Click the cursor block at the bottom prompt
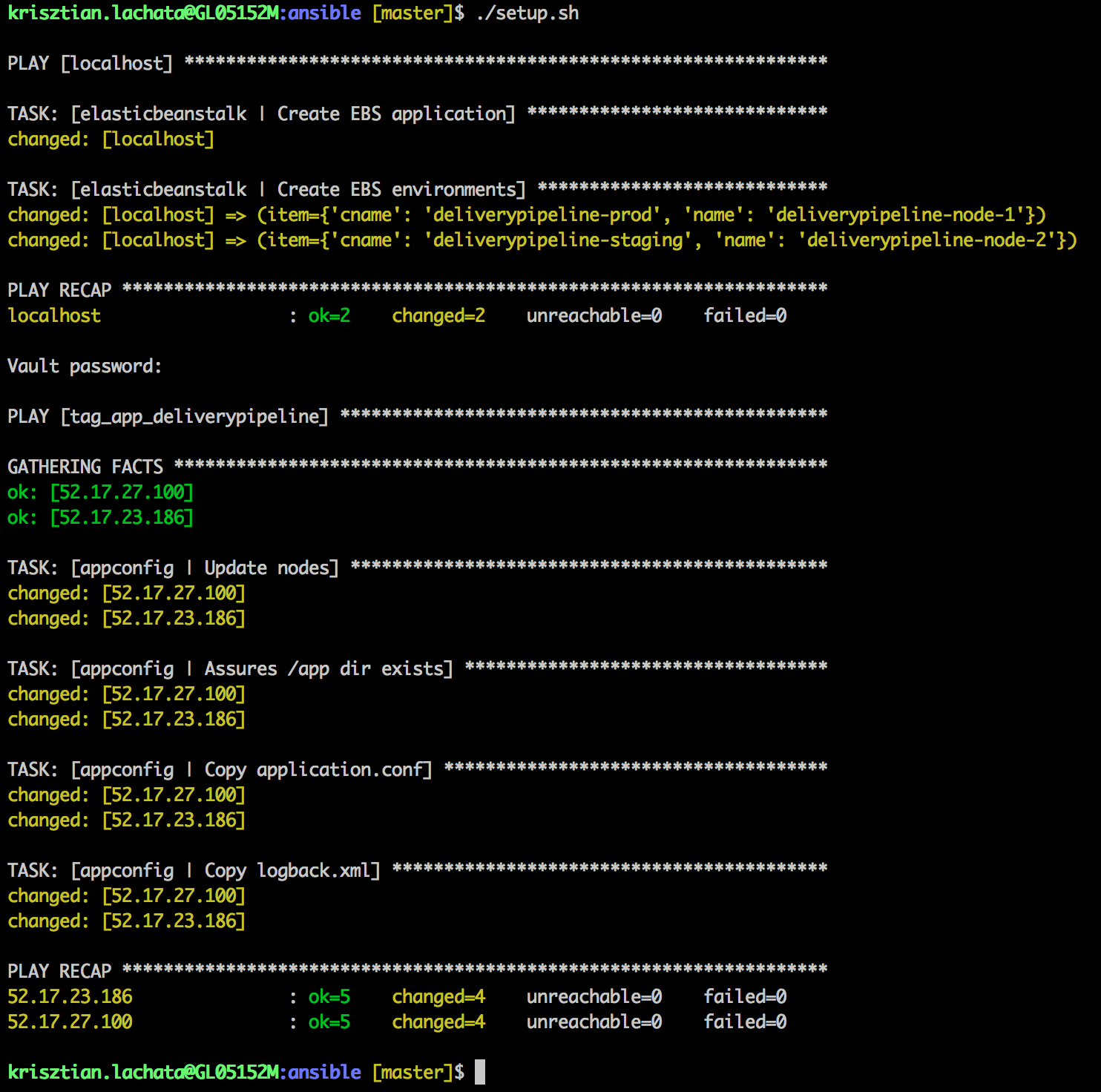The height and width of the screenshot is (1092, 1101). point(480,1072)
